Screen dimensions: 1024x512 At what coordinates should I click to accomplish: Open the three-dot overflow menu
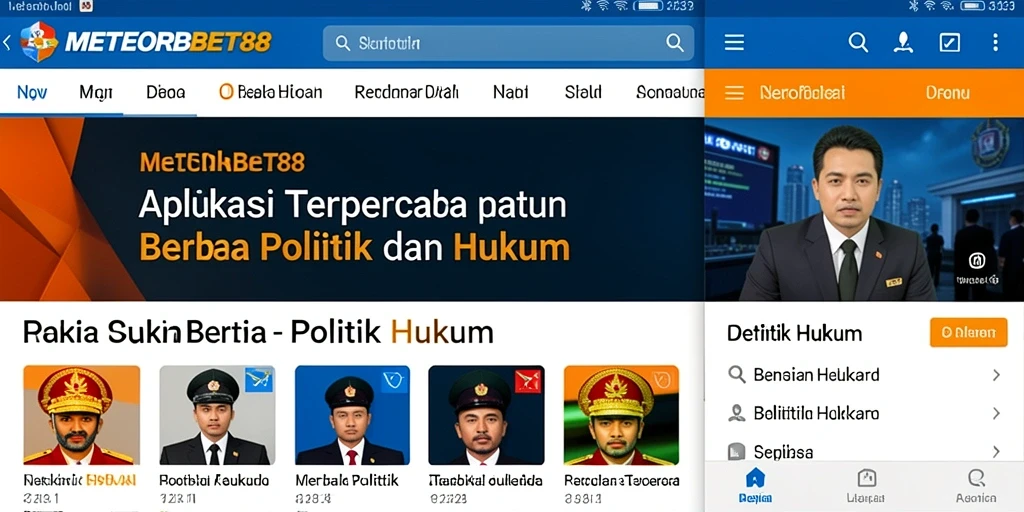(x=995, y=43)
